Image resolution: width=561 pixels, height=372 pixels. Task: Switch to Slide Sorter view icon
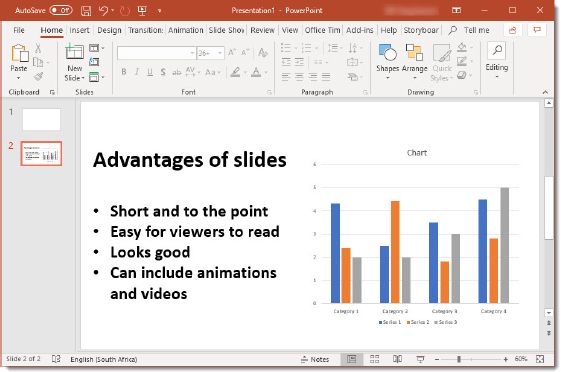[374, 359]
